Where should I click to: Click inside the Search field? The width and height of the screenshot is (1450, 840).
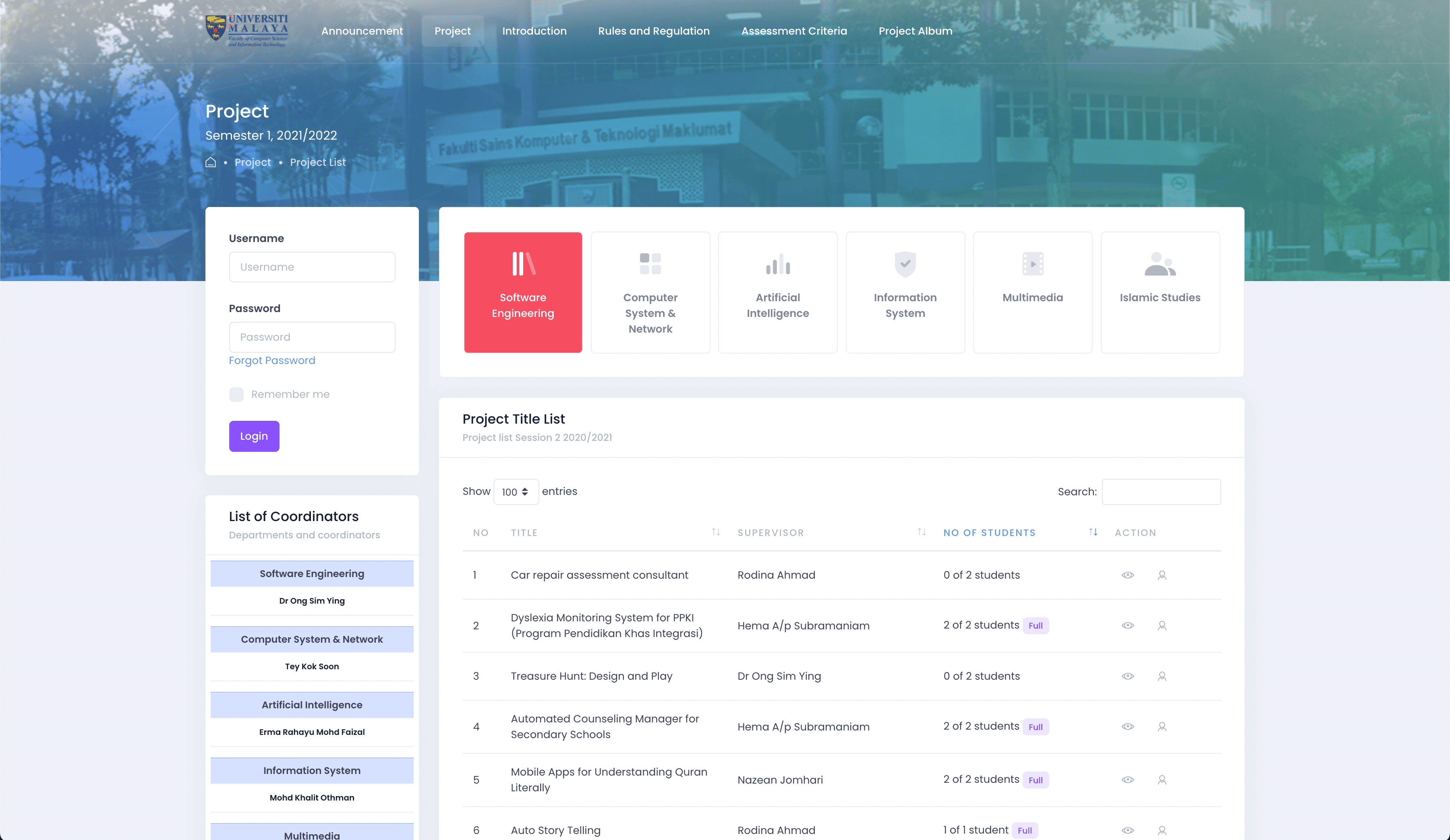(x=1161, y=491)
